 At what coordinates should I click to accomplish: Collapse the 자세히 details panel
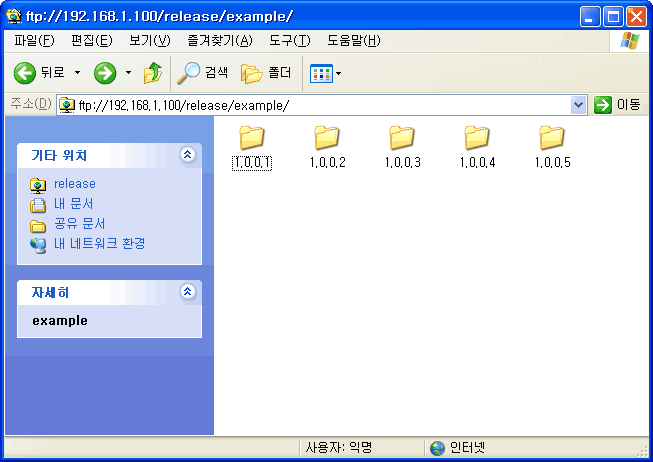187,292
